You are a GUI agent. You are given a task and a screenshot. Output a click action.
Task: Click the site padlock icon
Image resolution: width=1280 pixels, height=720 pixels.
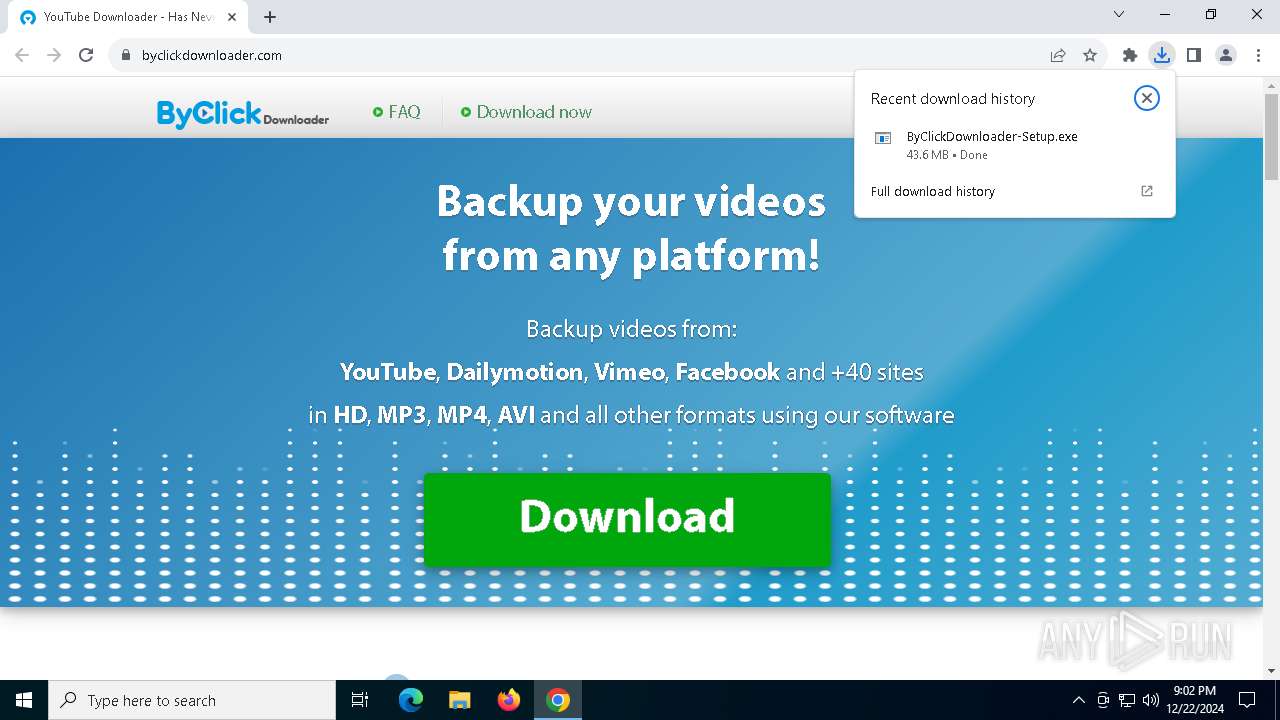click(x=125, y=55)
